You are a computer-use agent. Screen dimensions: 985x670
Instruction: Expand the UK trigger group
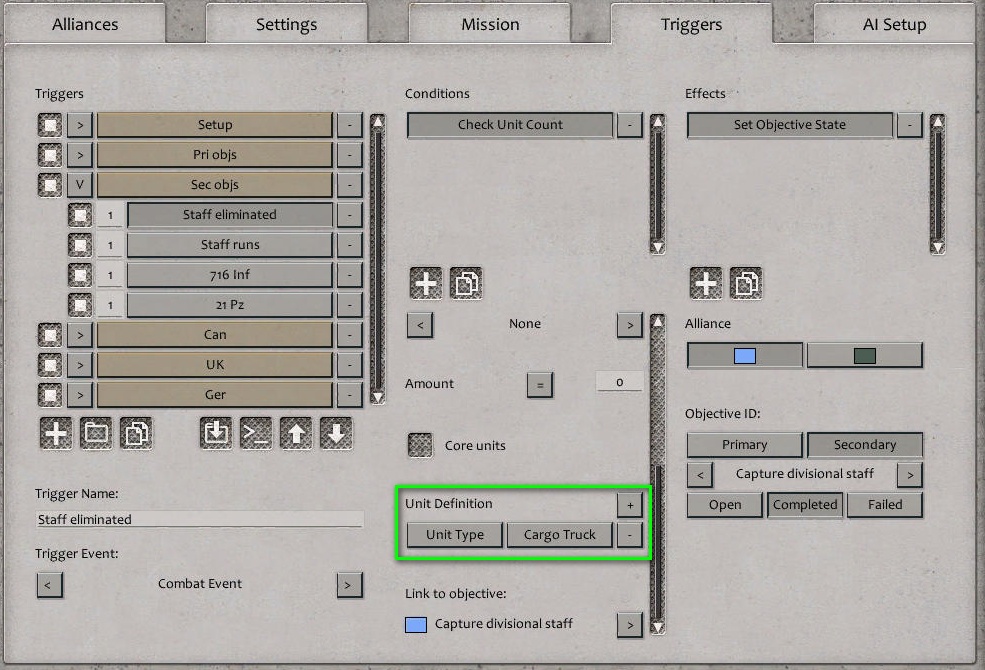[80, 365]
